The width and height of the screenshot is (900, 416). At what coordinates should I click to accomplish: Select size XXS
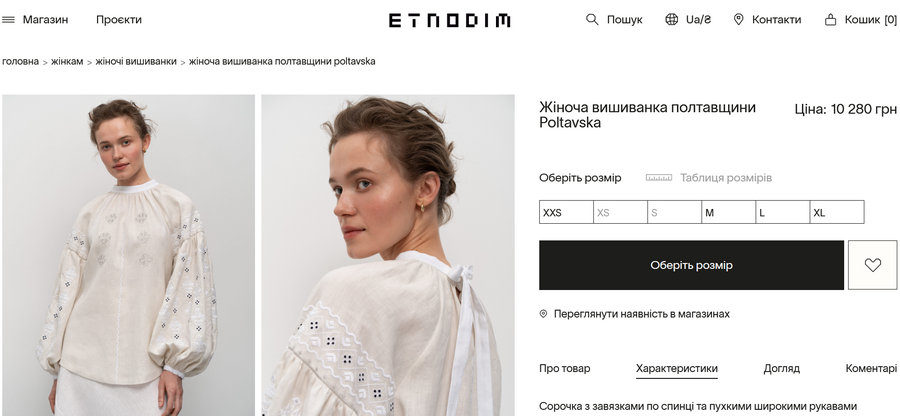566,212
